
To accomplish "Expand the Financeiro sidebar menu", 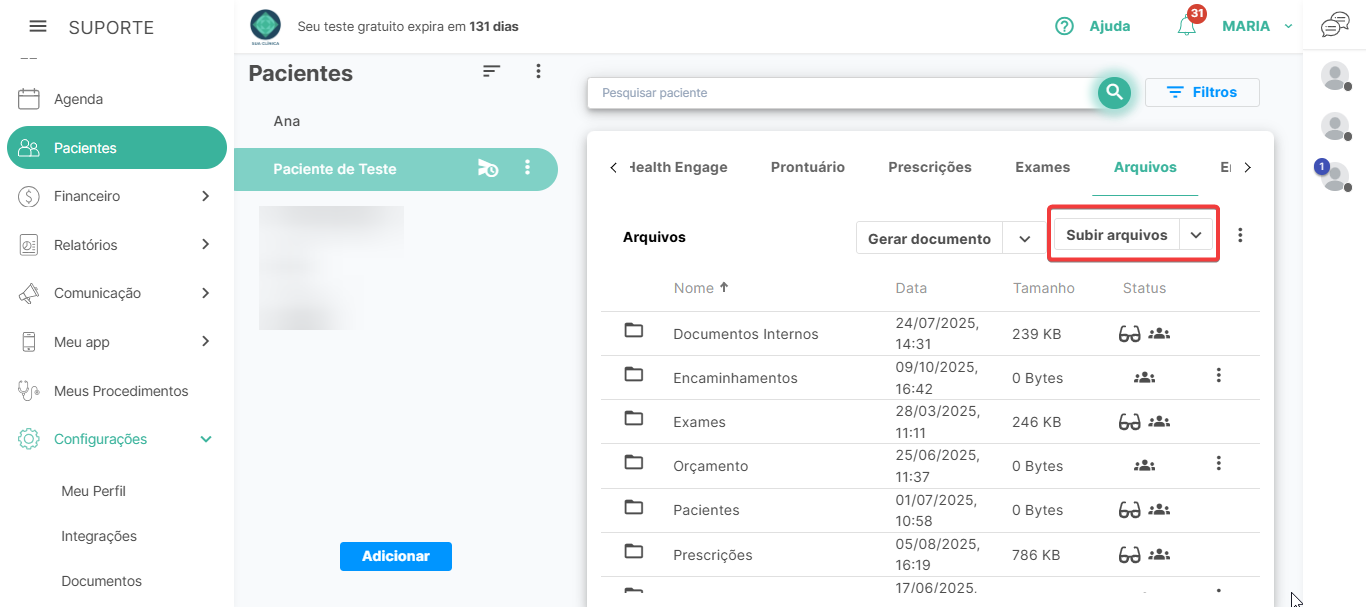I will click(206, 196).
